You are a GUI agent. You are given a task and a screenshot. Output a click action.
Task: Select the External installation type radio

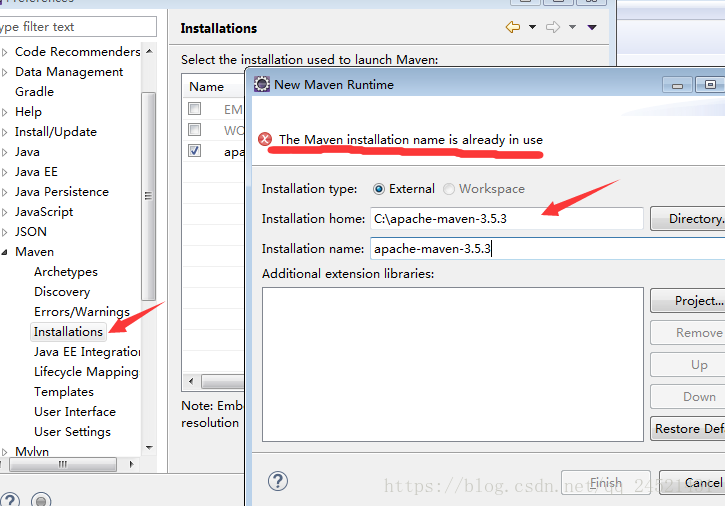(379, 189)
